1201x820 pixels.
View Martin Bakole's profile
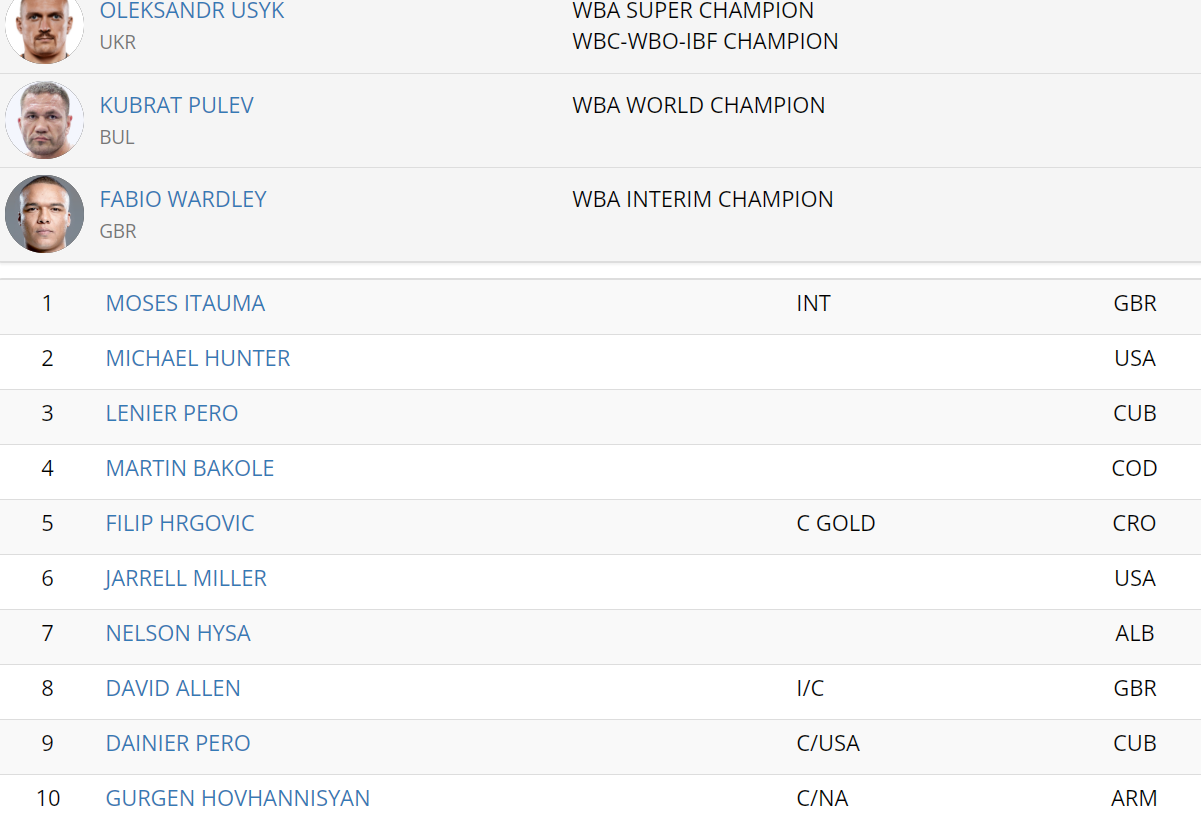point(190,468)
